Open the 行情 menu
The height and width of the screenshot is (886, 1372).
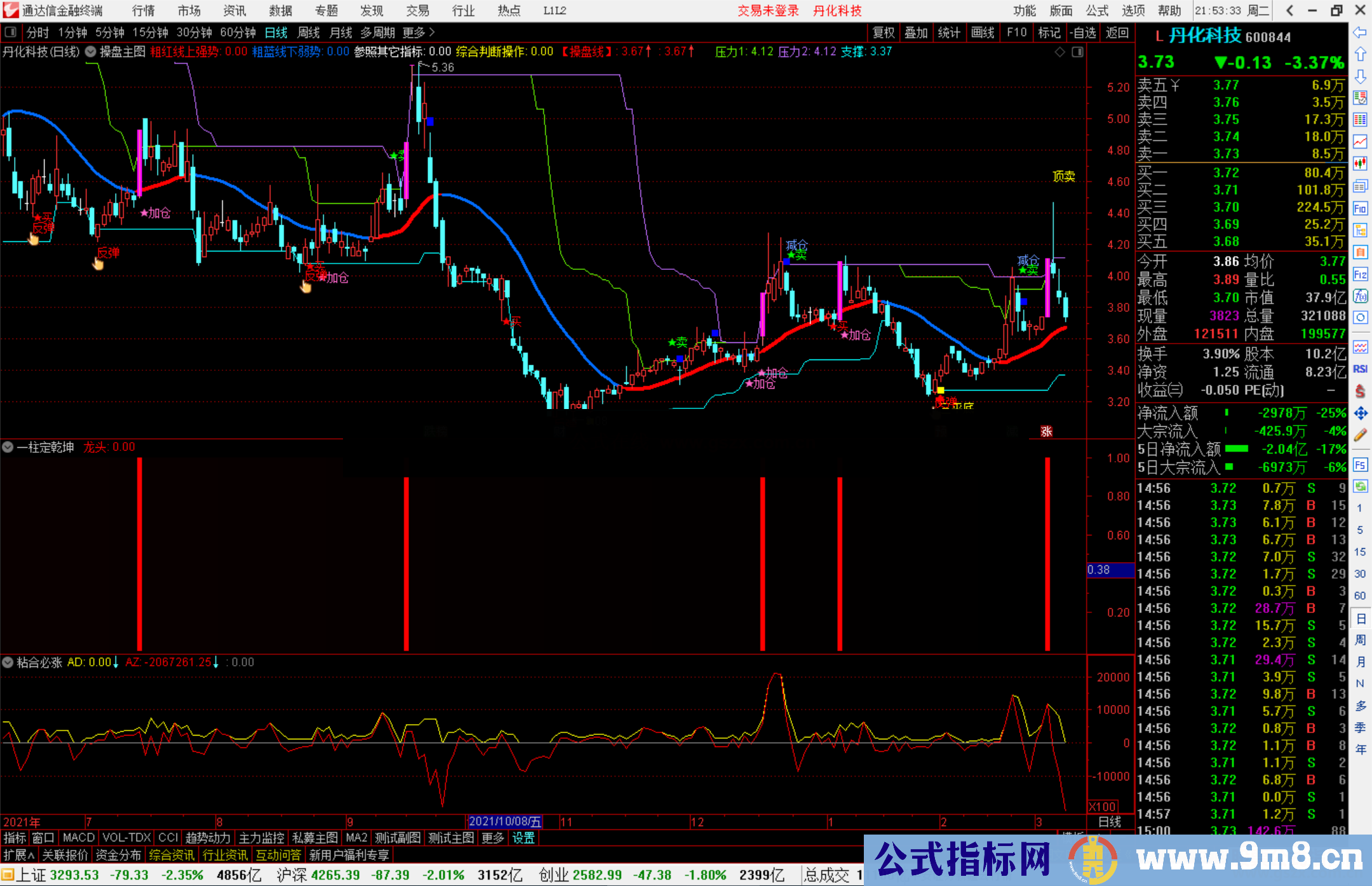coord(143,11)
